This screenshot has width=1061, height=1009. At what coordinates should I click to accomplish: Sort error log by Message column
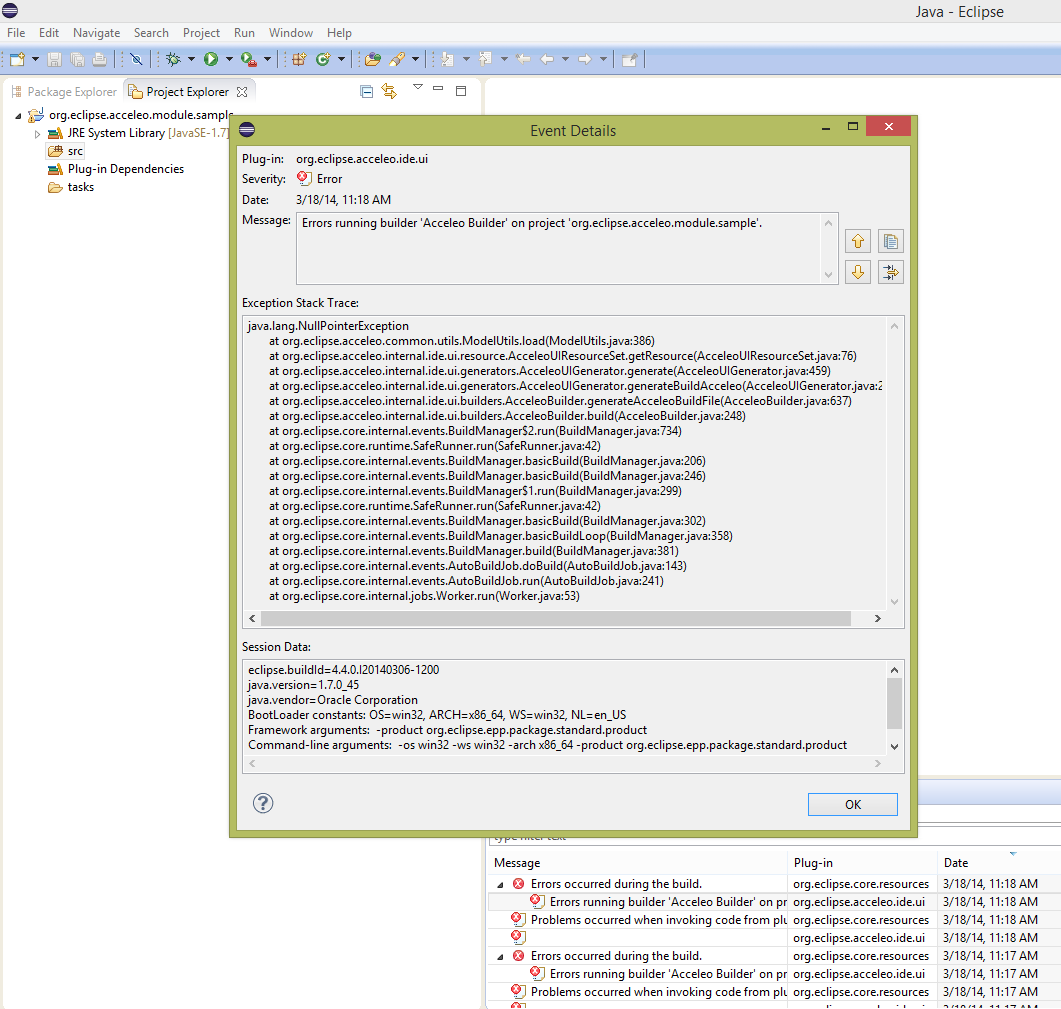(x=638, y=863)
